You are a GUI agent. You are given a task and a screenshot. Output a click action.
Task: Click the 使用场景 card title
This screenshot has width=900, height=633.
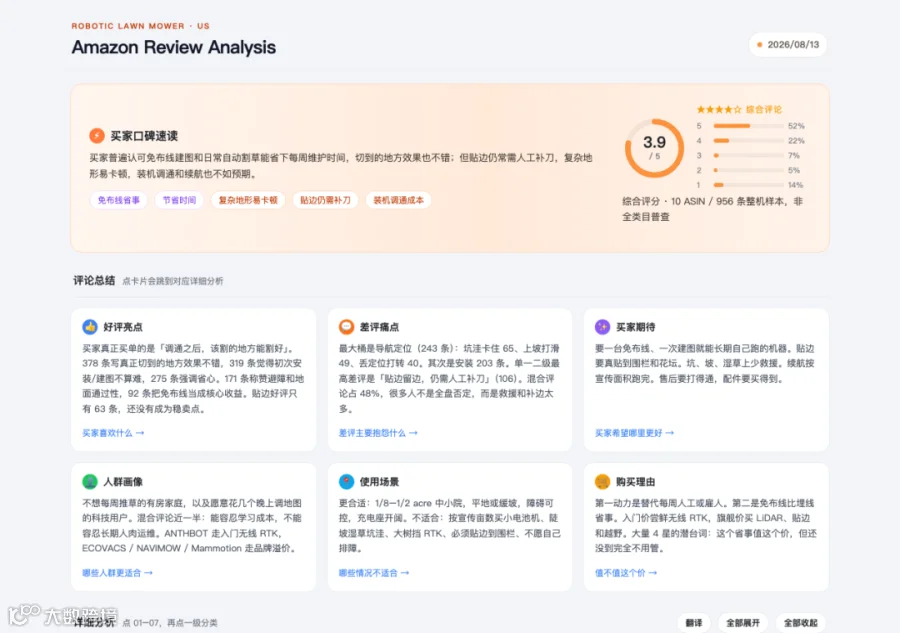point(379,482)
